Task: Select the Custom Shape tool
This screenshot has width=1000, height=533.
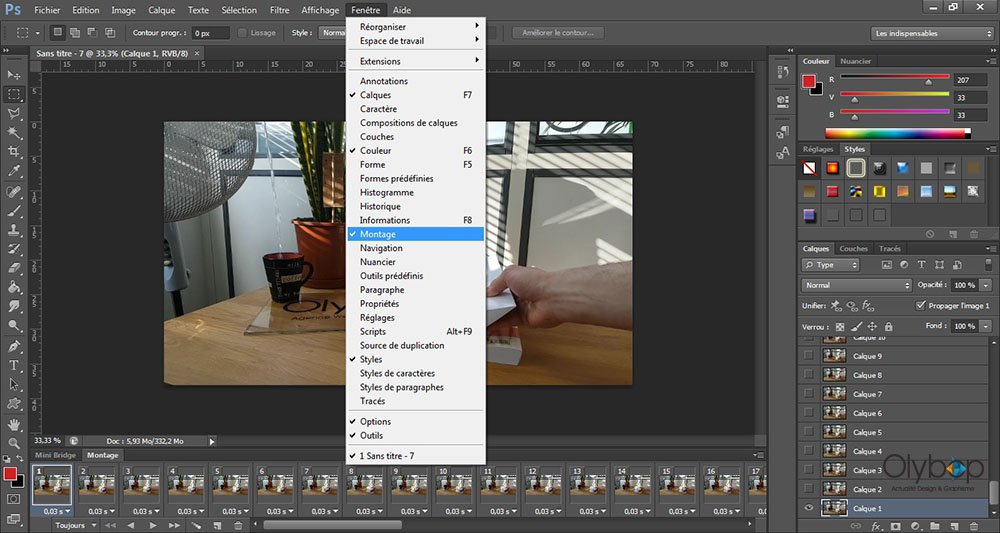Action: [13, 404]
